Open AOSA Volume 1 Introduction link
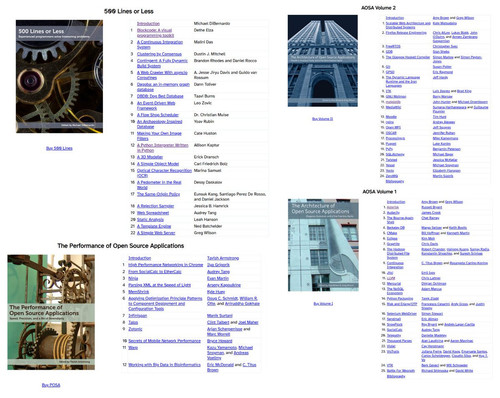 [396, 202]
